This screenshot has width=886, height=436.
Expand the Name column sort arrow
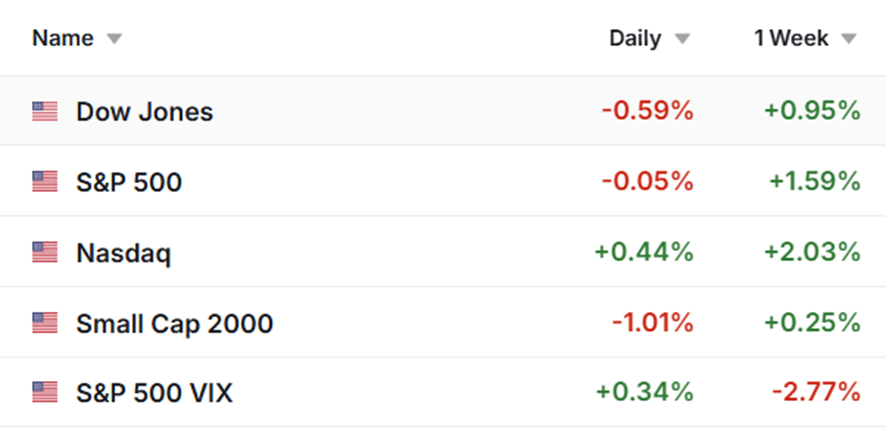[x=115, y=39]
